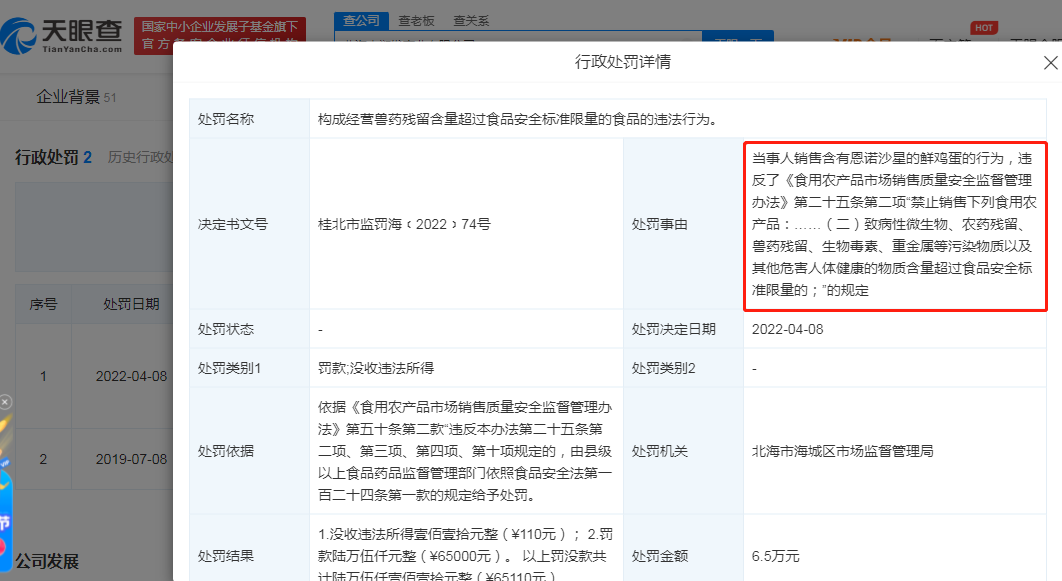Click the 处罚机关 value 北海市海城区市场监督管理局

[842, 451]
